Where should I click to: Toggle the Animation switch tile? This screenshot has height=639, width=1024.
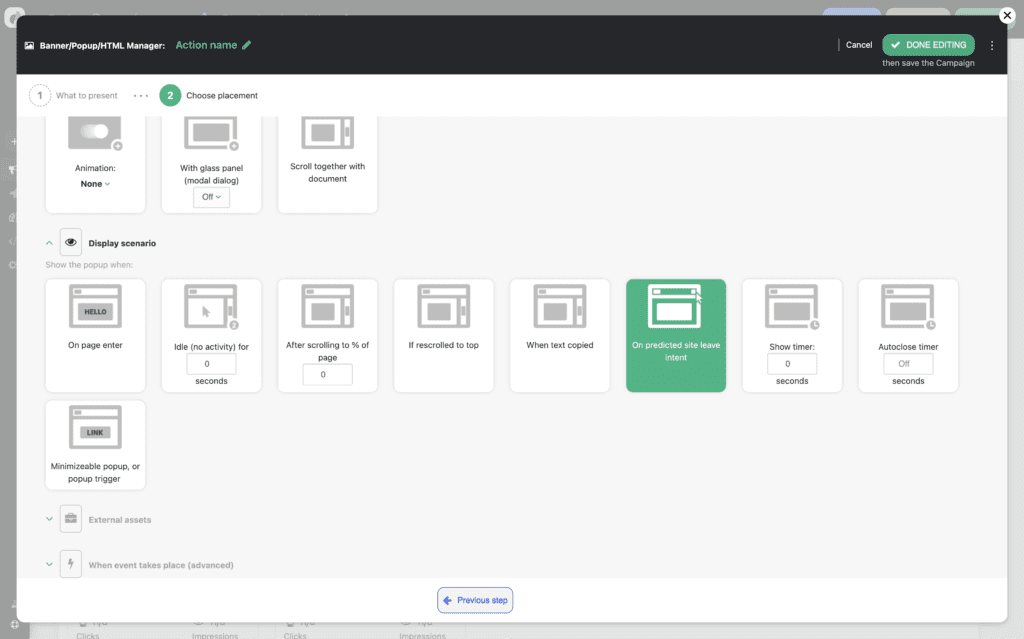click(95, 133)
